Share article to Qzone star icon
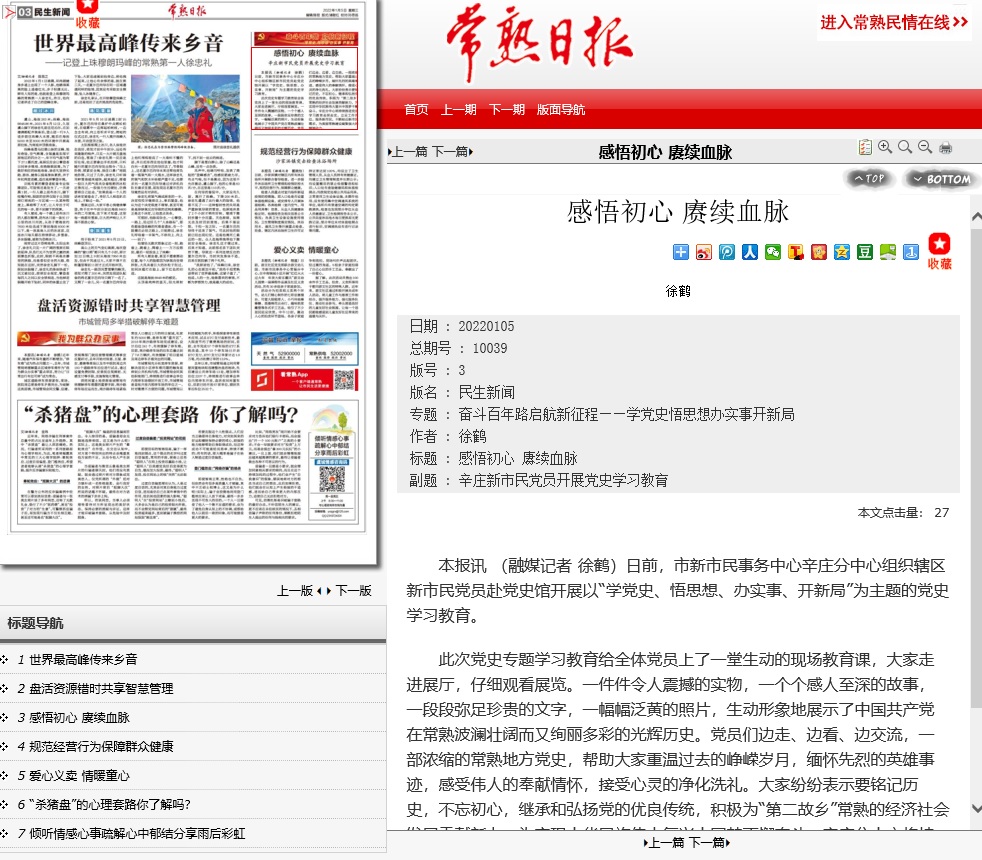The image size is (982, 860). coord(842,252)
